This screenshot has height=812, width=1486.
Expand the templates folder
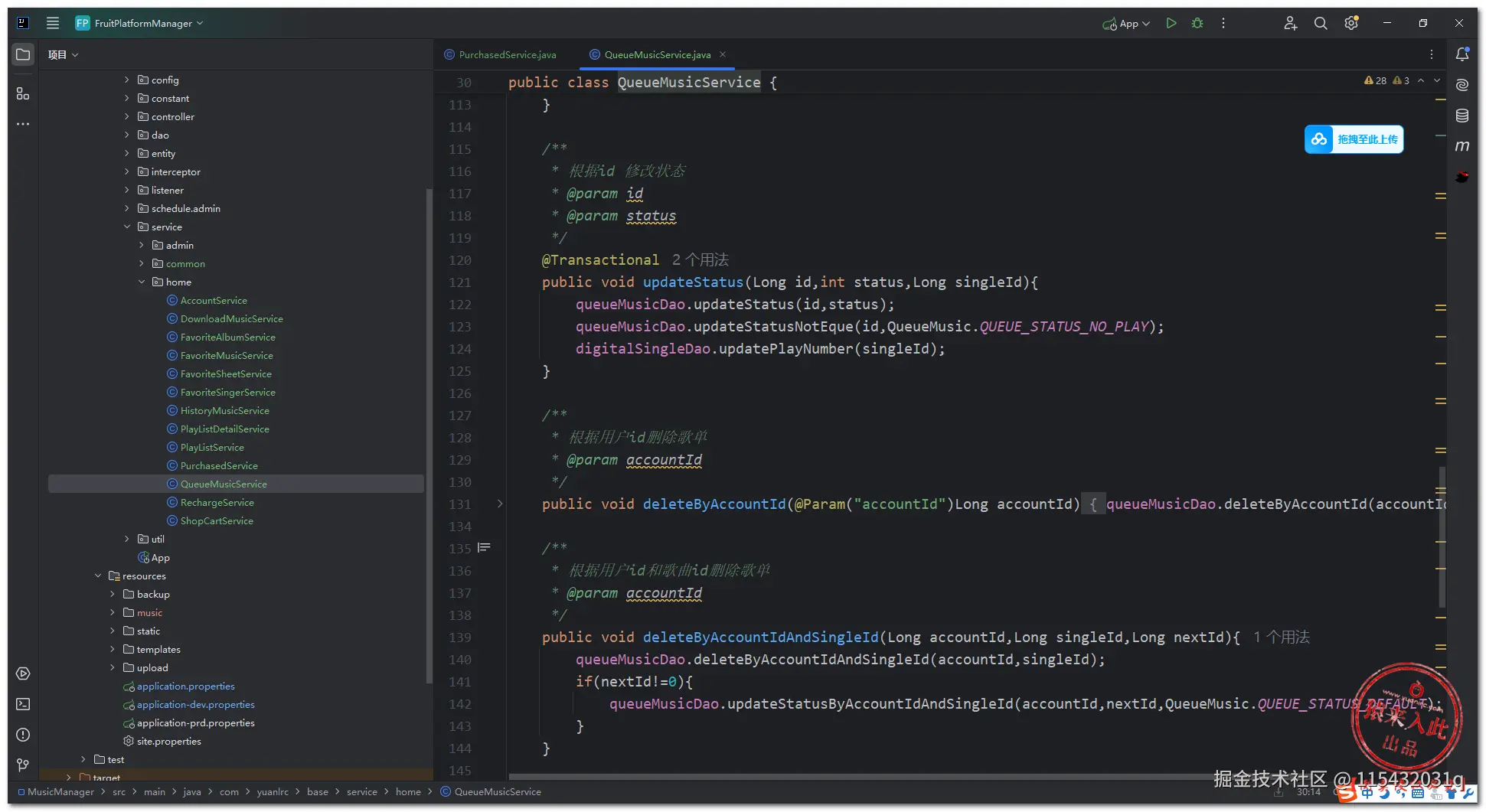point(113,649)
